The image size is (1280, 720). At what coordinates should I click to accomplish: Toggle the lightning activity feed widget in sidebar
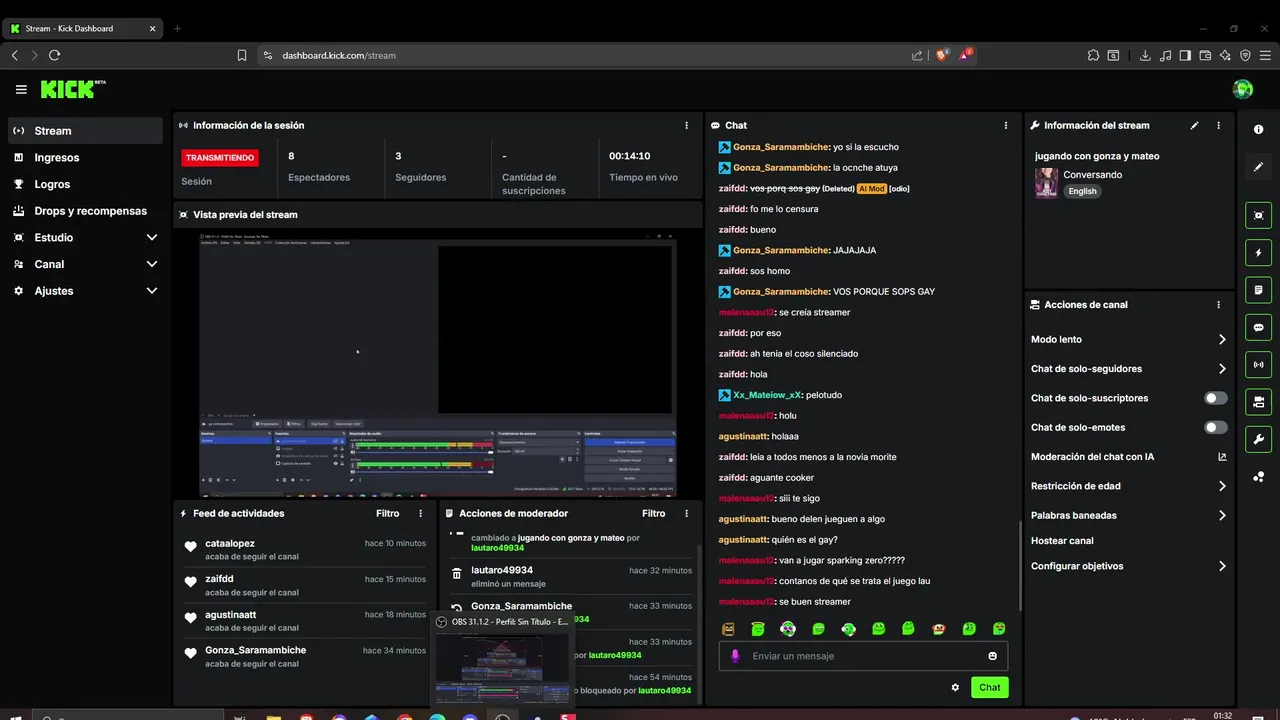click(1259, 253)
